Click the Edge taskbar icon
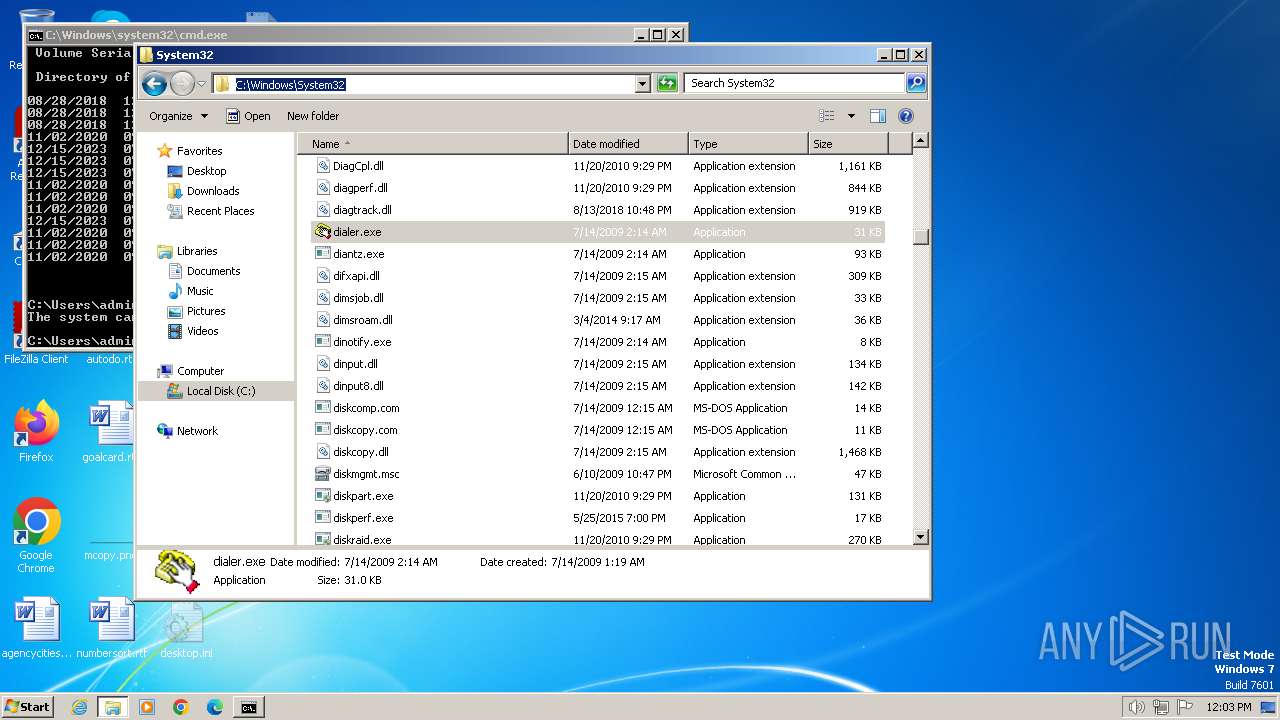Screen dimensions: 1280x720 215,707
